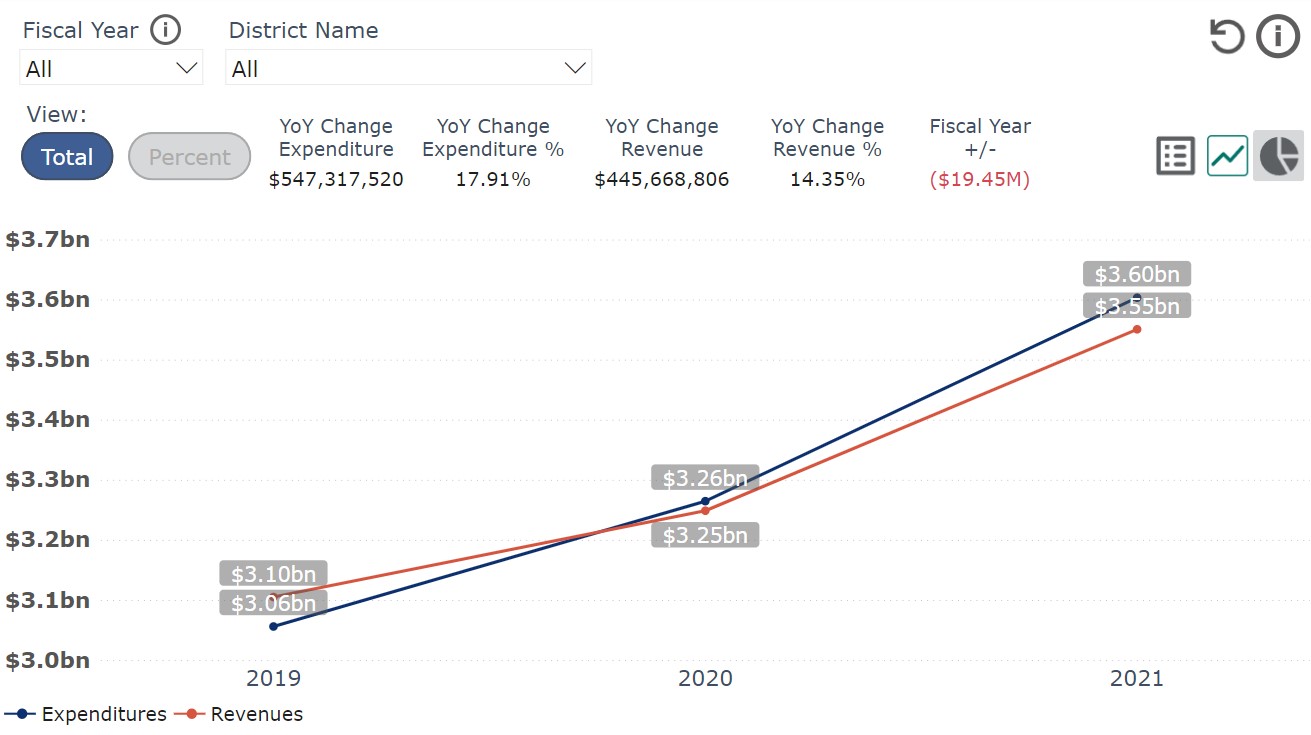Click the 2020 x-axis label
This screenshot has width=1311, height=735.
tap(705, 679)
